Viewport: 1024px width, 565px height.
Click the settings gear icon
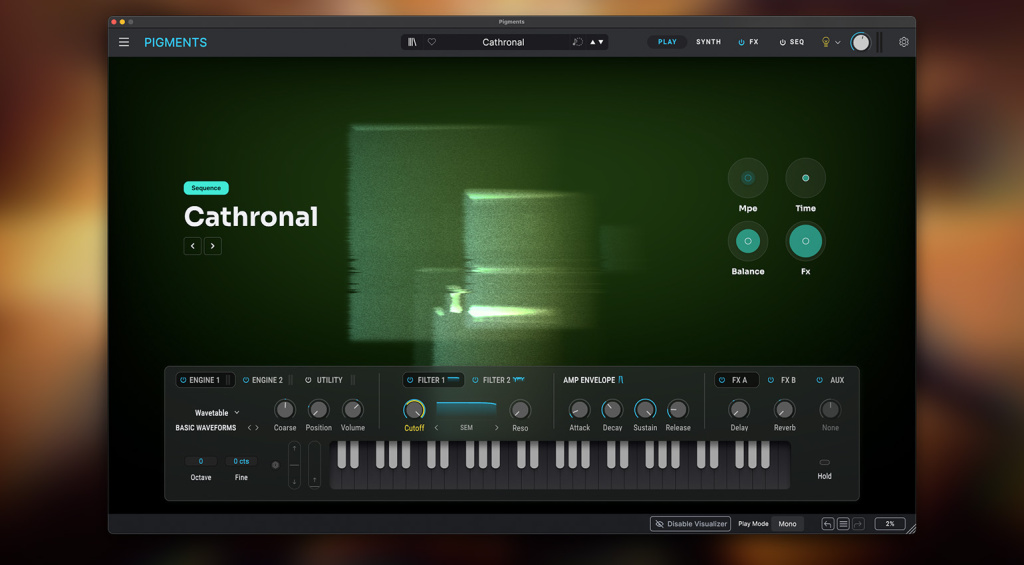(x=904, y=42)
